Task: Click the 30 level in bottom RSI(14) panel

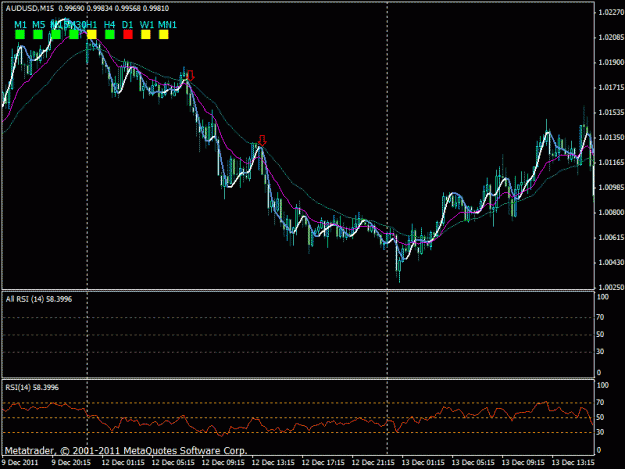Action: (x=600, y=432)
